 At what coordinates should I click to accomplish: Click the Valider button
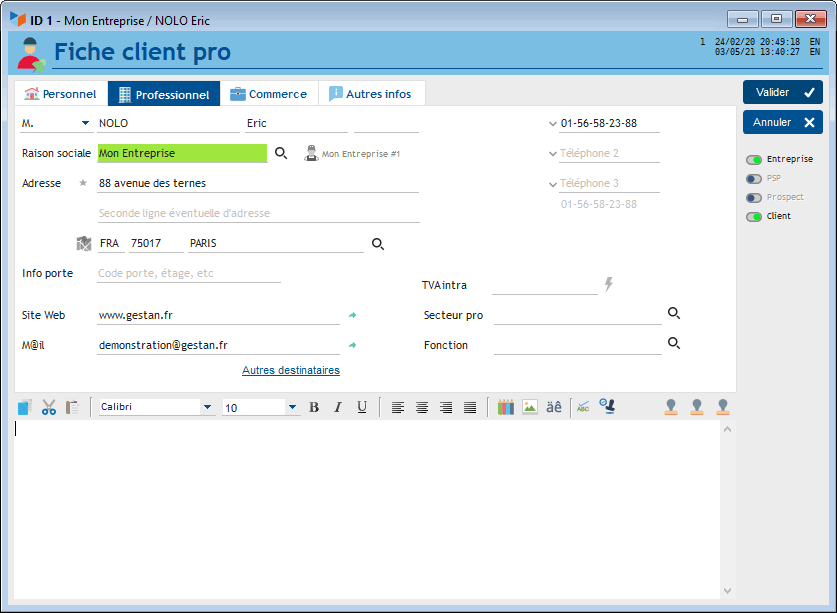pyautogui.click(x=782, y=92)
